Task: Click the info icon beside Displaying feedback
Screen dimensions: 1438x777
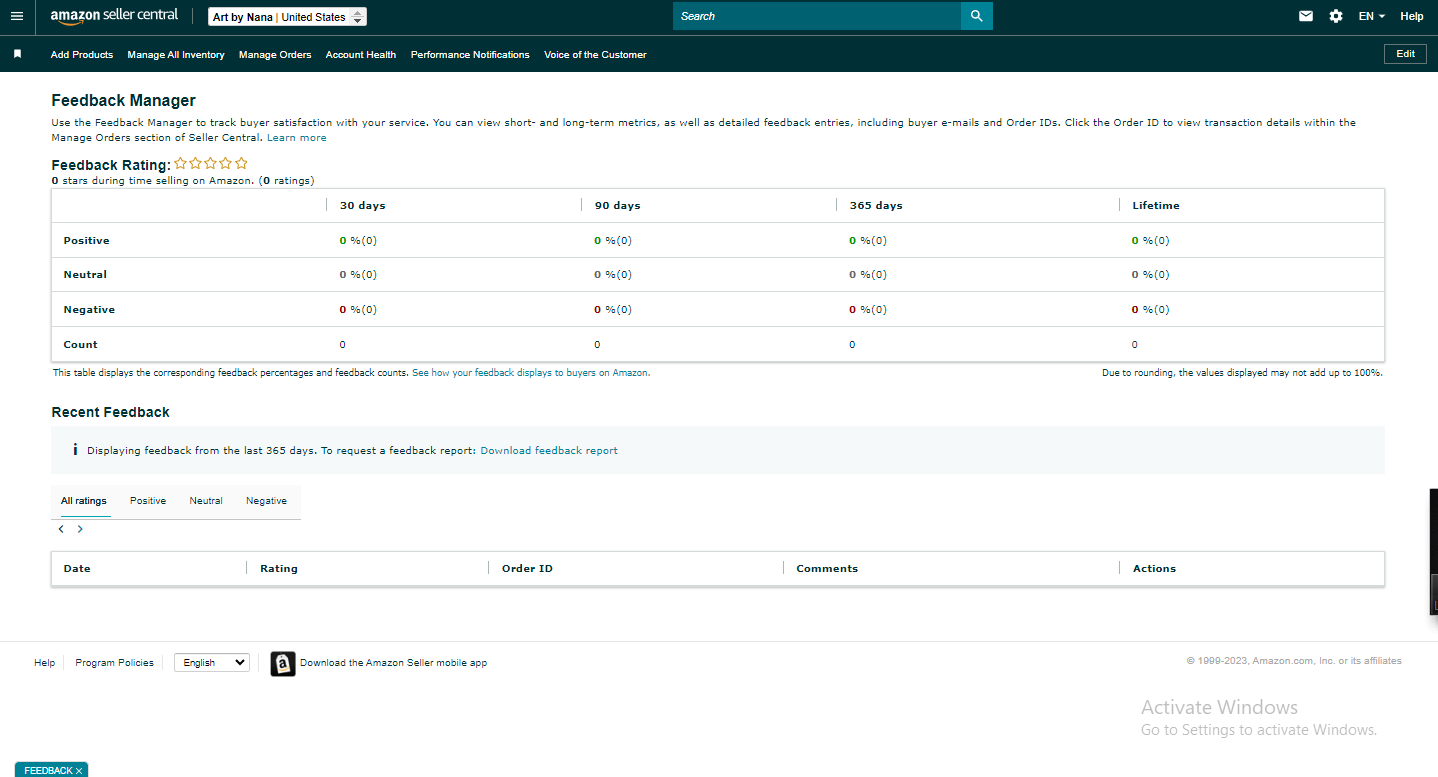Action: 75,450
